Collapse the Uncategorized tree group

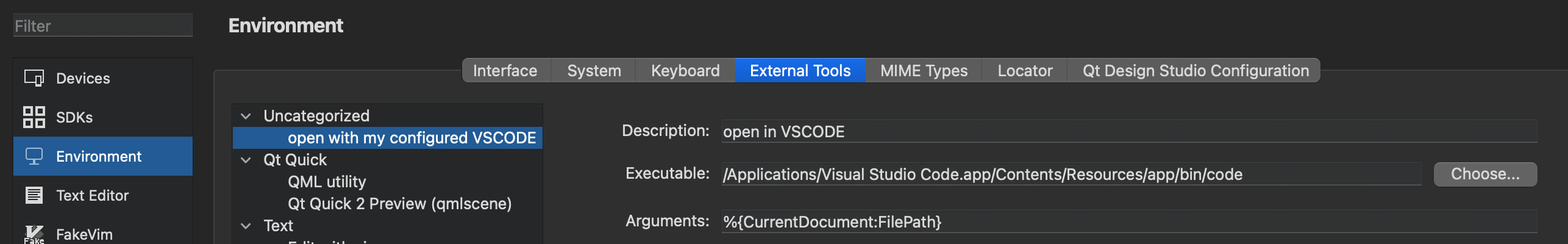pos(246,116)
